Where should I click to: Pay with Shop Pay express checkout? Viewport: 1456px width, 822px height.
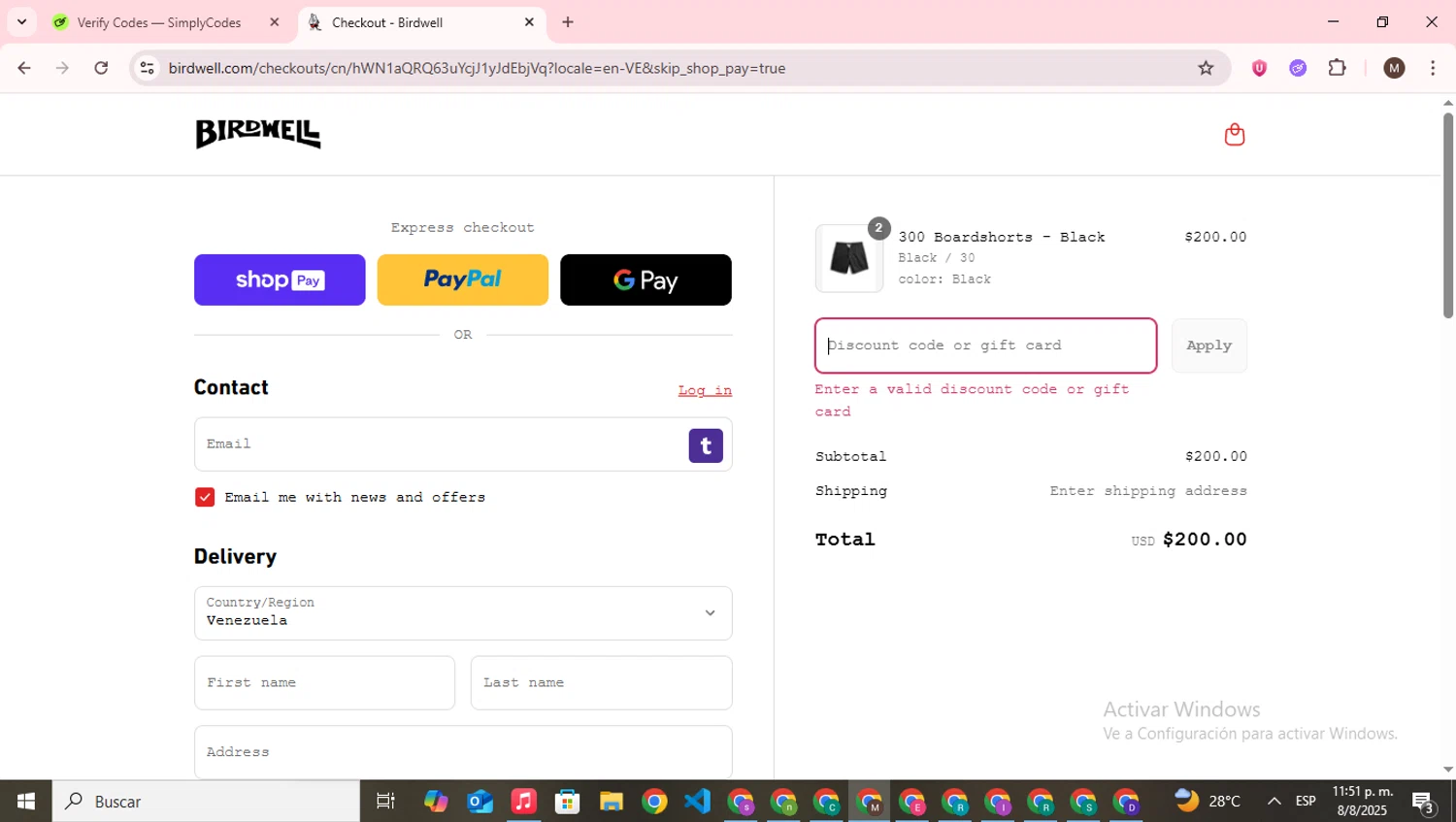pos(280,279)
